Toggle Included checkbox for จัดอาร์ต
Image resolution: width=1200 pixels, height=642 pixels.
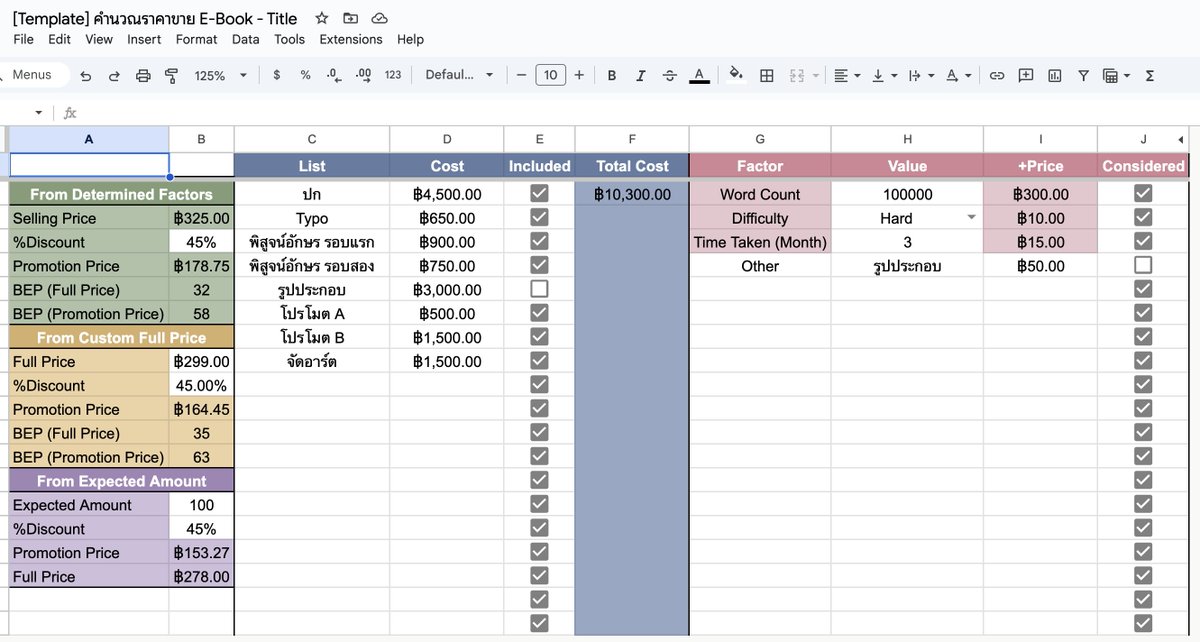540,361
